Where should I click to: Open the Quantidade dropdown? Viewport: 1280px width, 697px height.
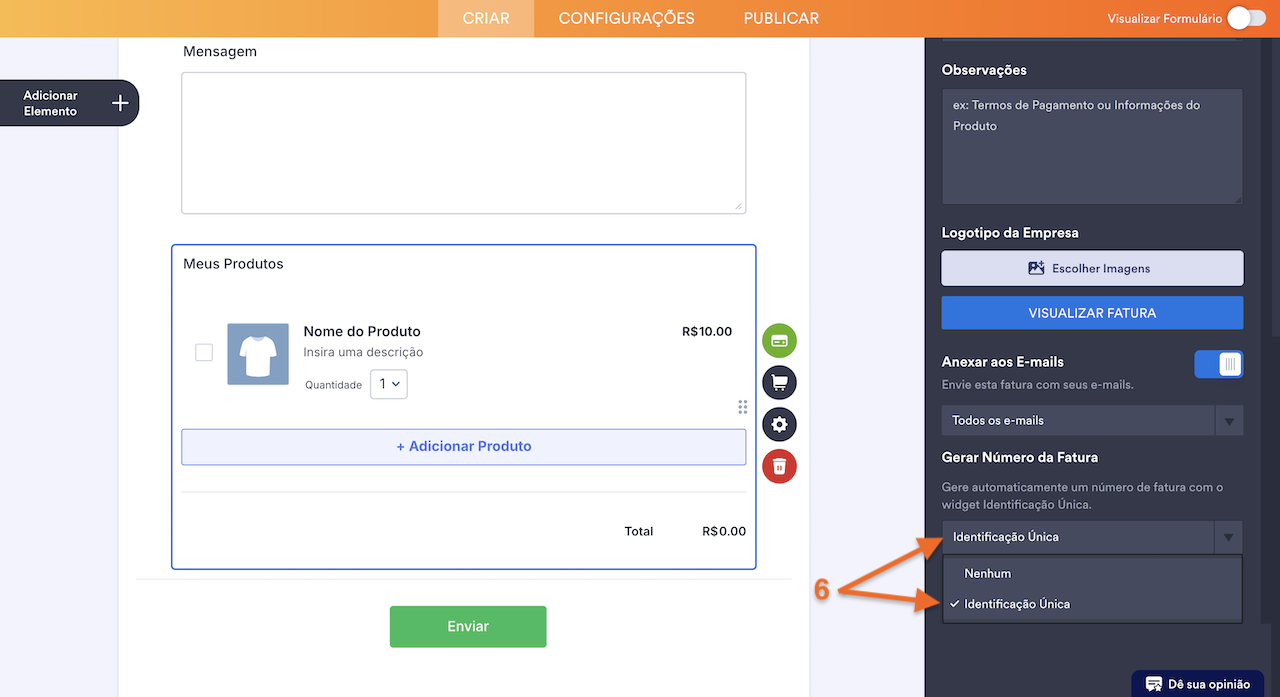pyautogui.click(x=389, y=384)
